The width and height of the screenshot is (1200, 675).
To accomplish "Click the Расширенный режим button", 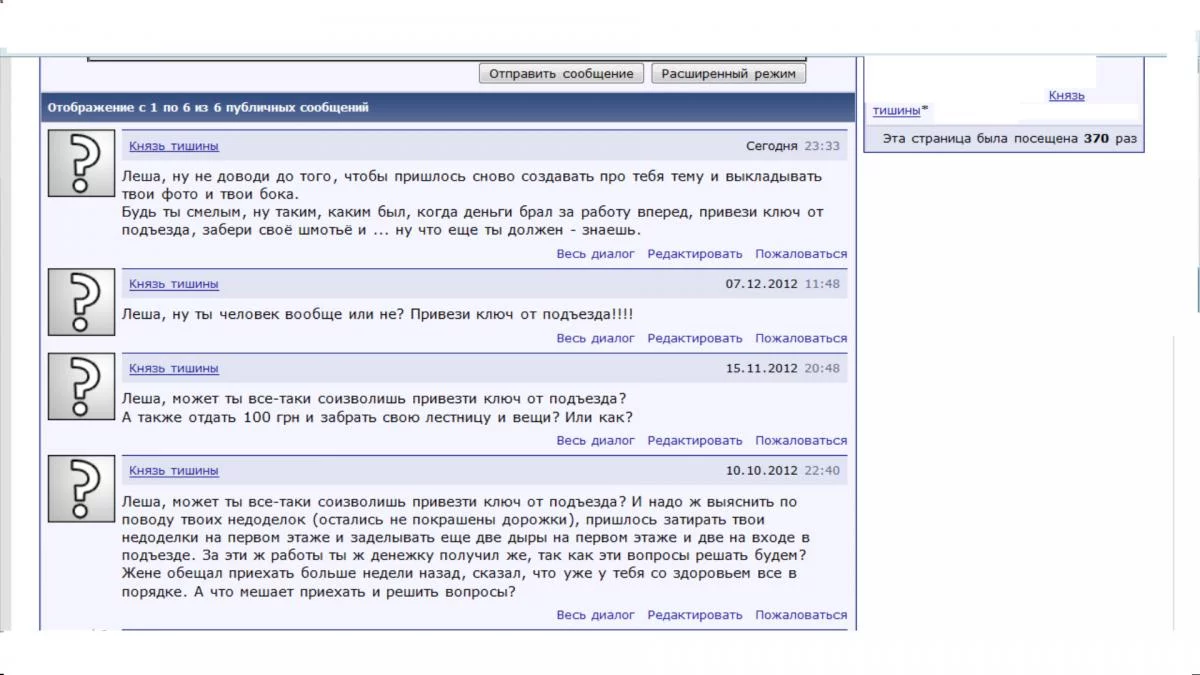I will click(x=728, y=74).
